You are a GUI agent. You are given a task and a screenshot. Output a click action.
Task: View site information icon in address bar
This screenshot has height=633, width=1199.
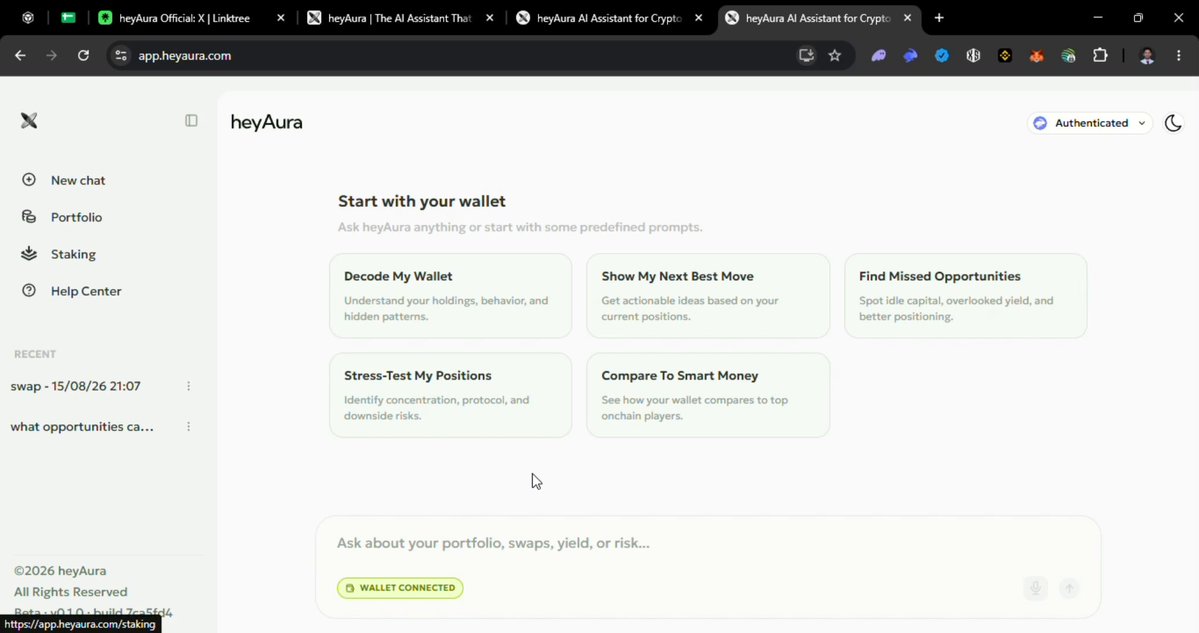pyautogui.click(x=120, y=55)
